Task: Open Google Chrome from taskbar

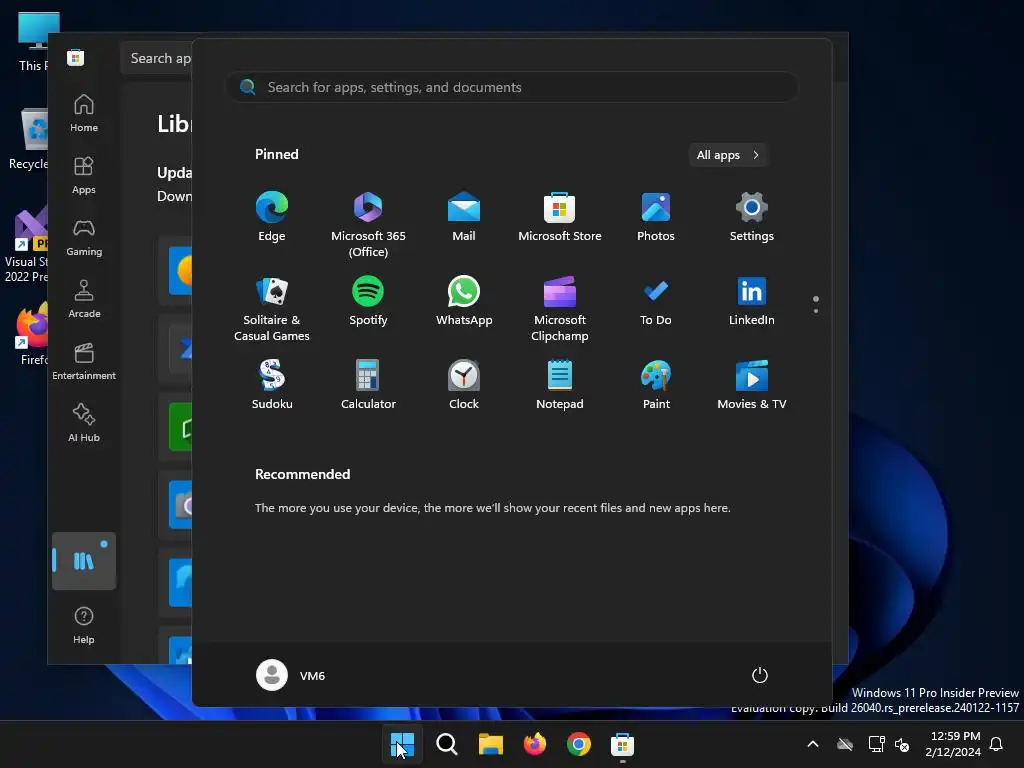Action: (579, 744)
